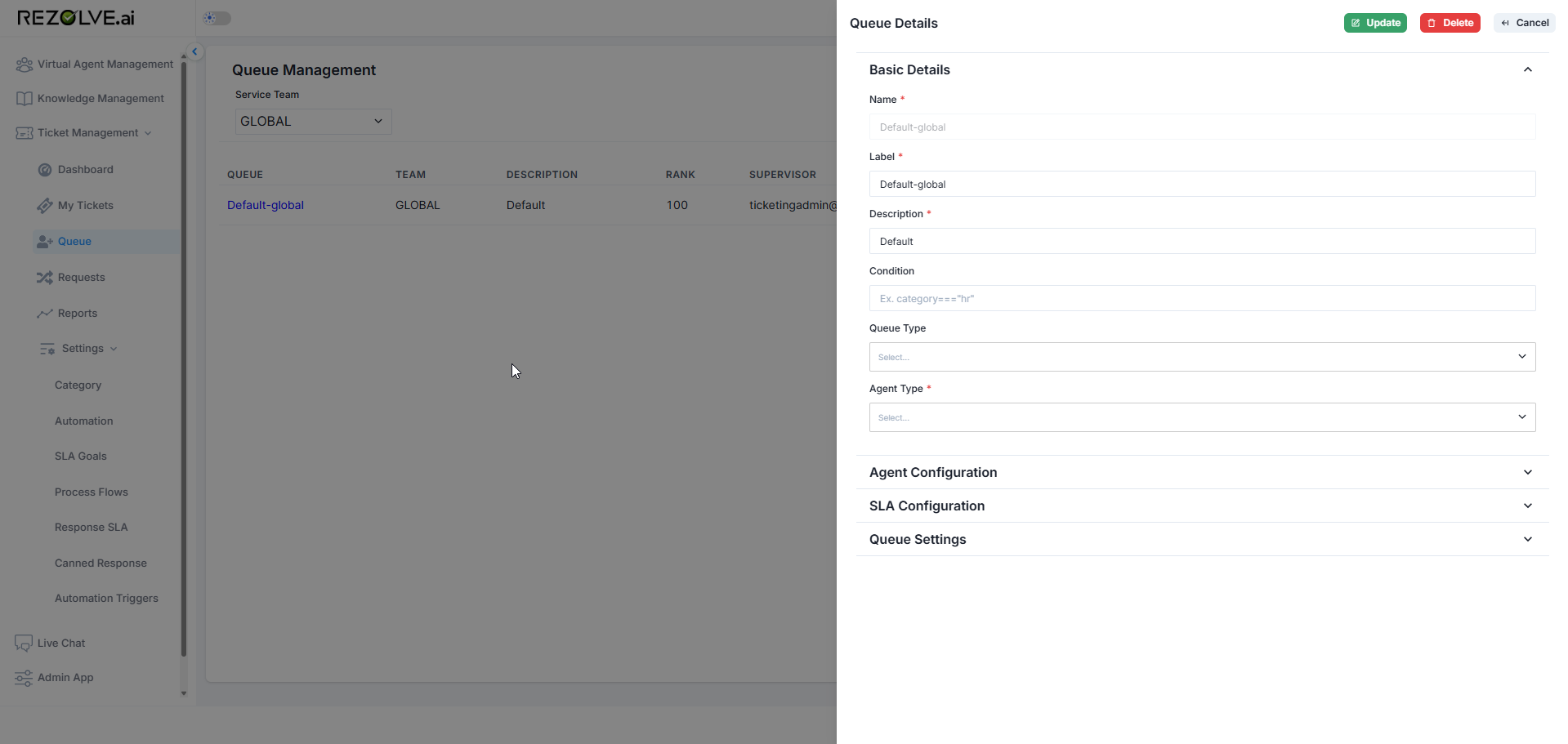The image size is (1568, 744).
Task: Open SLA Goals settings
Action: (x=81, y=457)
